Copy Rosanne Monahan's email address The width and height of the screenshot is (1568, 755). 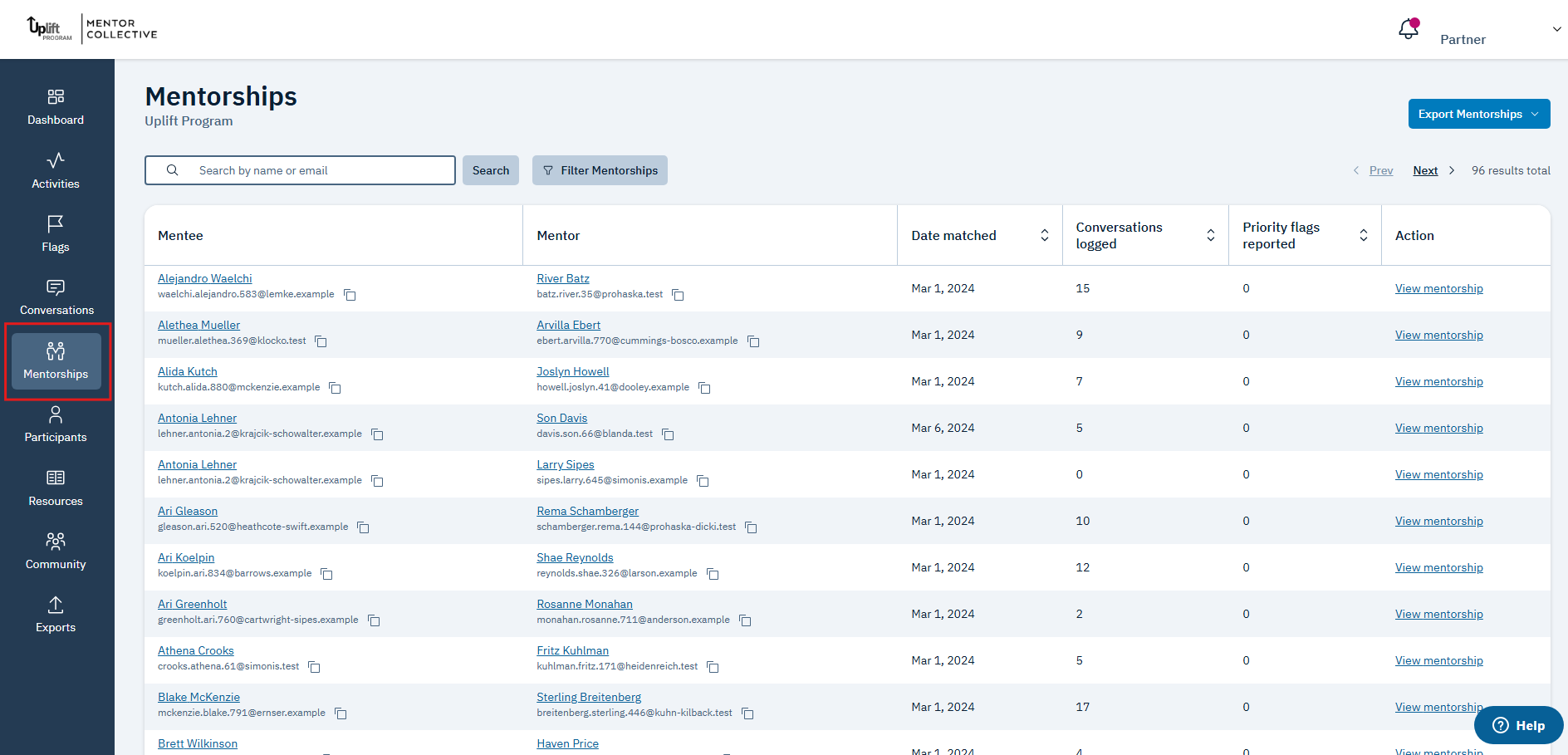click(x=745, y=620)
